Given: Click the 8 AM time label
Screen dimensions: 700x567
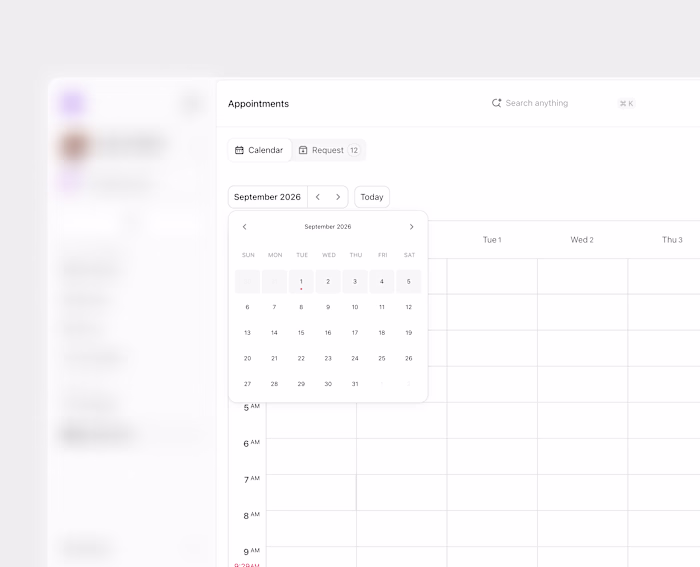Looking at the screenshot, I should [251, 515].
